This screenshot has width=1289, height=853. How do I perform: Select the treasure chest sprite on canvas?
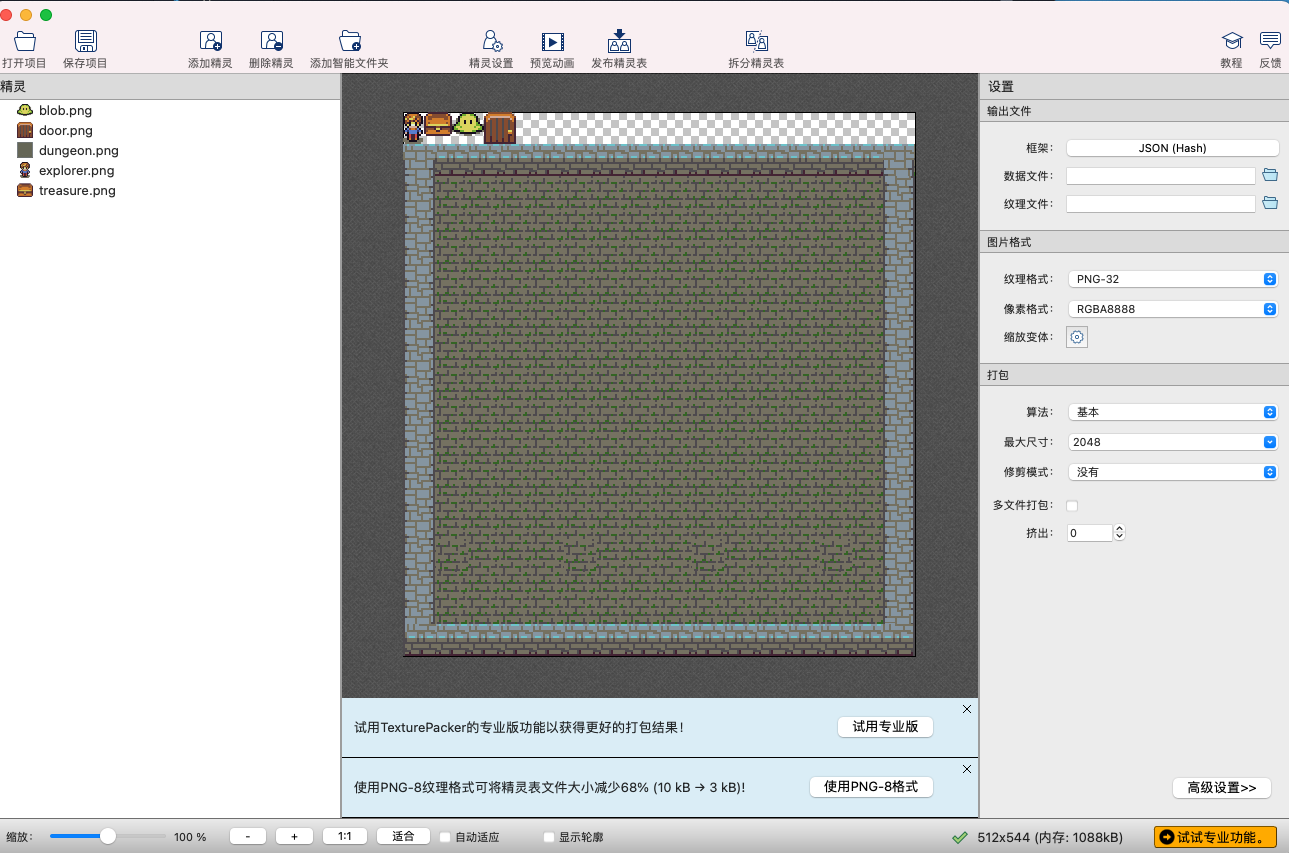(x=438, y=124)
